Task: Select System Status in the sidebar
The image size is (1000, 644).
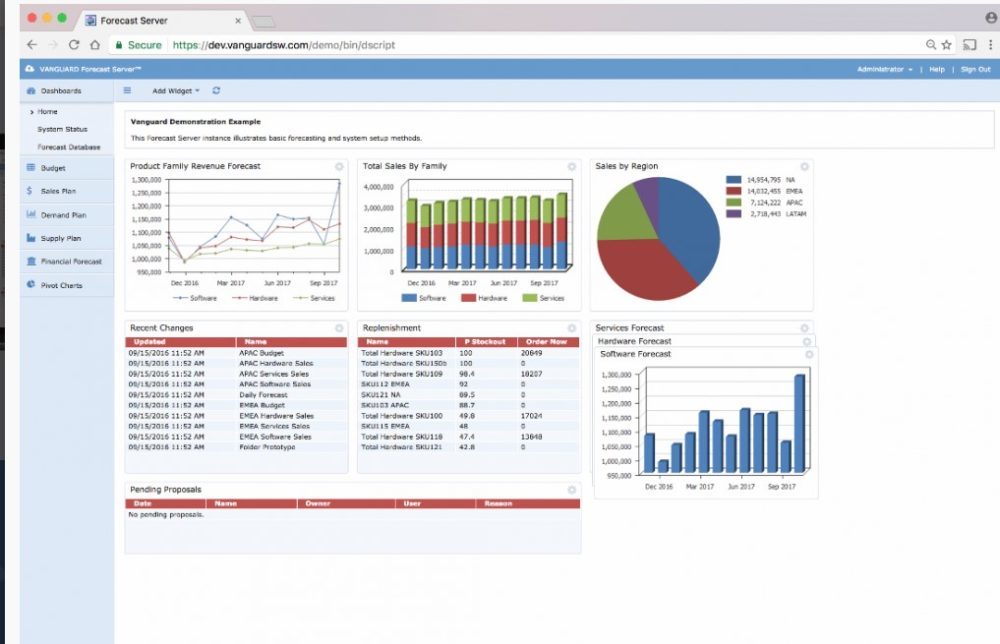Action: click(x=62, y=129)
